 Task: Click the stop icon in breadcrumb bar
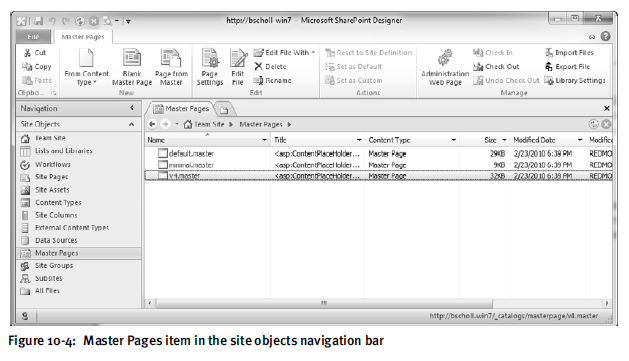click(x=606, y=124)
